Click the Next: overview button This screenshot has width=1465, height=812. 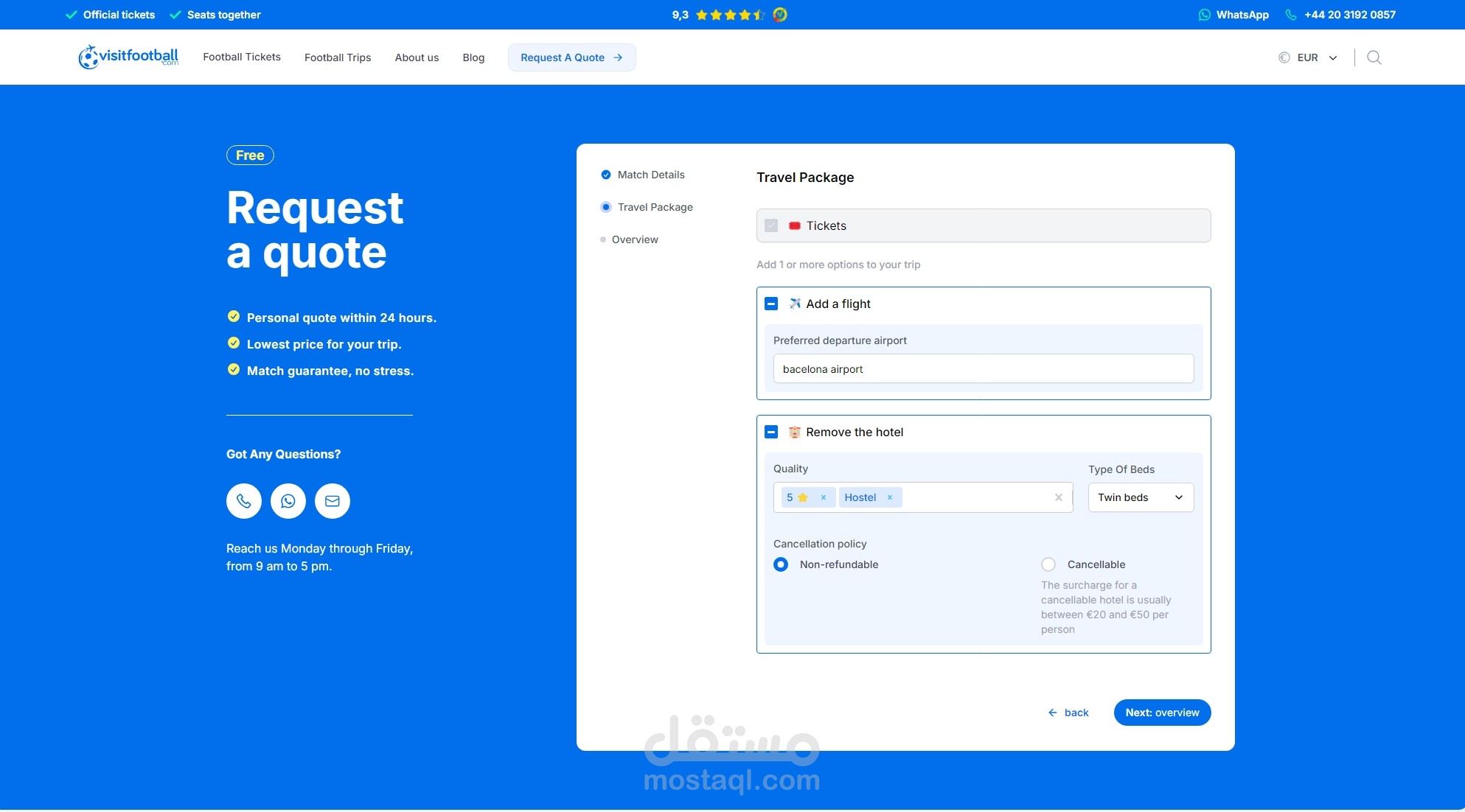point(1162,713)
